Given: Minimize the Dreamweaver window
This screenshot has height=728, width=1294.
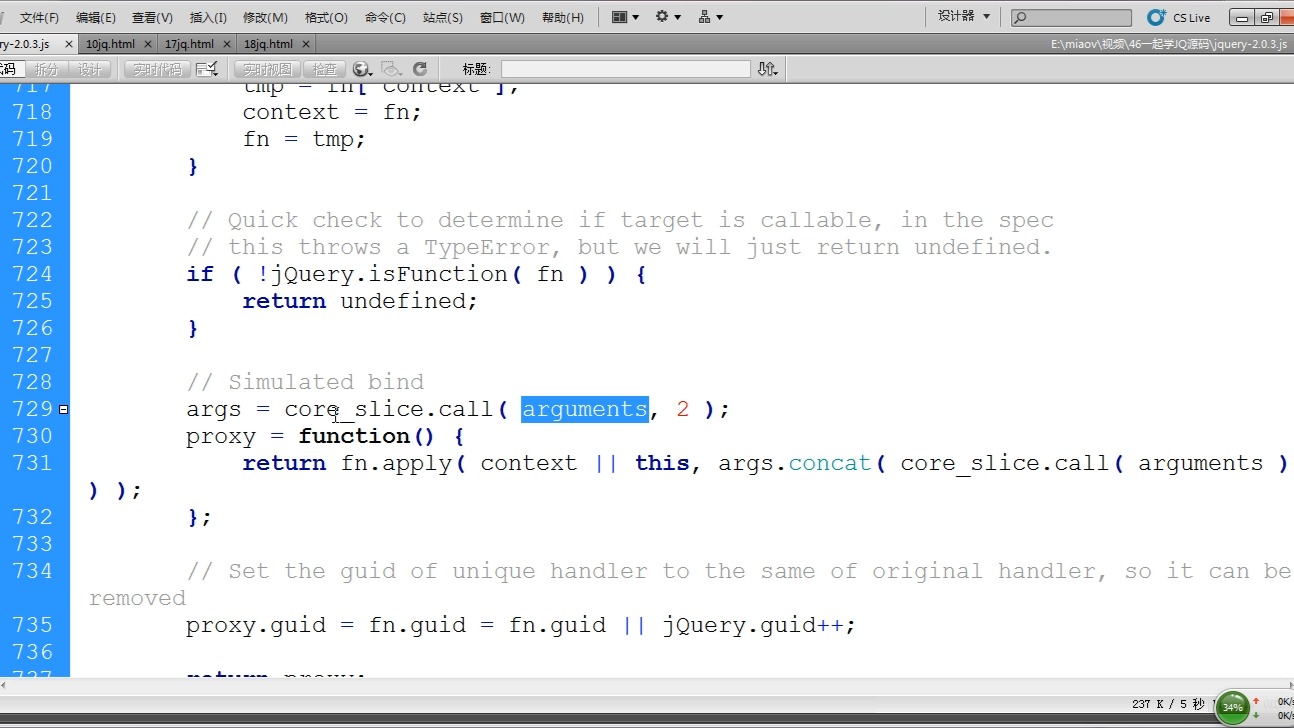Looking at the screenshot, I should tap(1242, 17).
